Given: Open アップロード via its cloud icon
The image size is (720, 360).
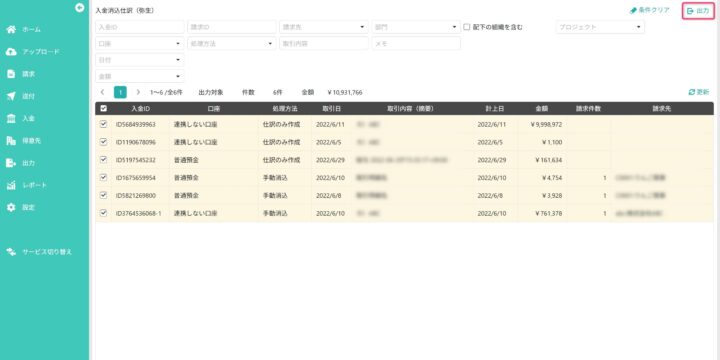Looking at the screenshot, I should click(x=11, y=52).
